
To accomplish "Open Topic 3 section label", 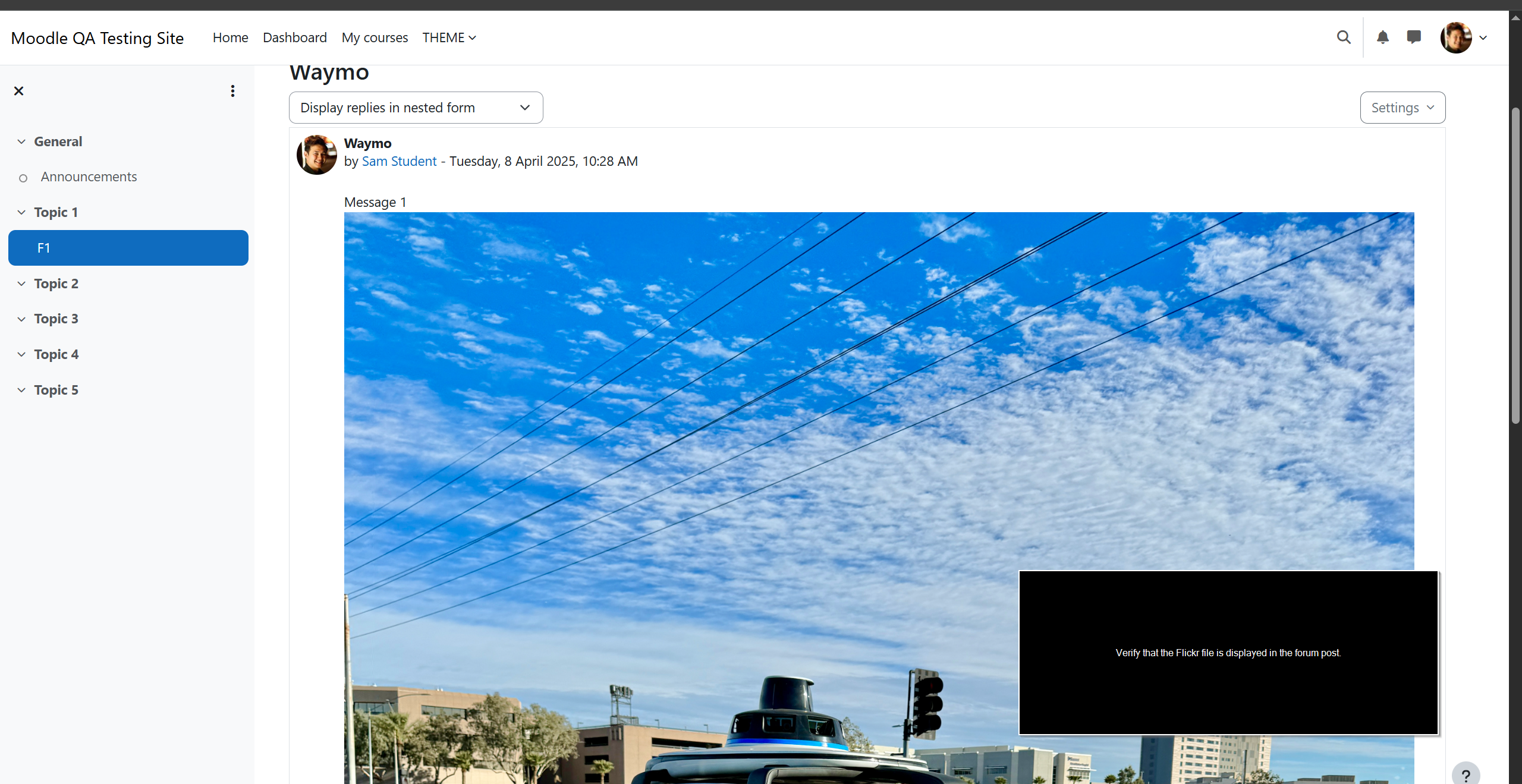I will click(x=56, y=319).
